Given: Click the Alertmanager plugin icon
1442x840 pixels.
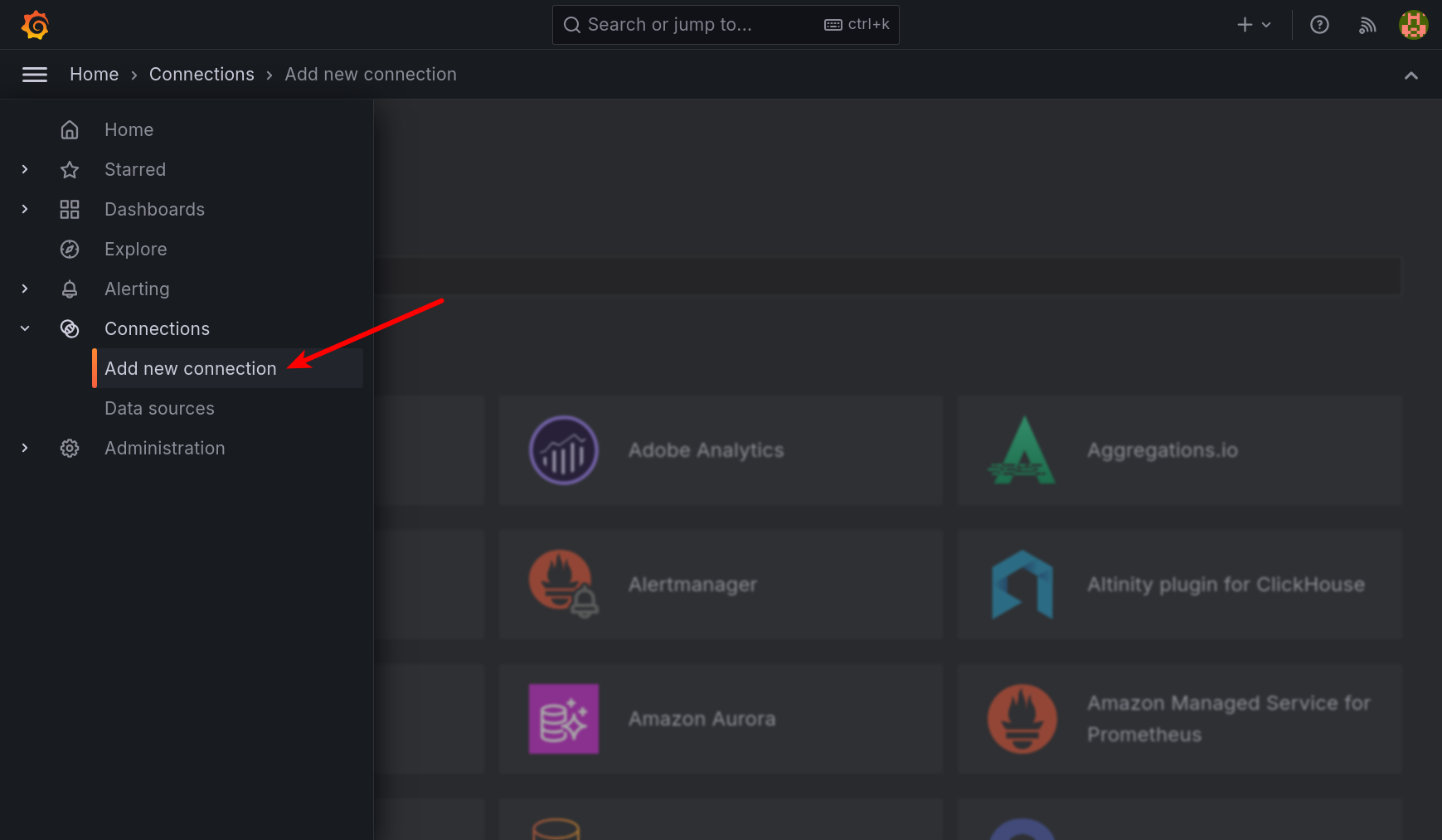Looking at the screenshot, I should [564, 585].
